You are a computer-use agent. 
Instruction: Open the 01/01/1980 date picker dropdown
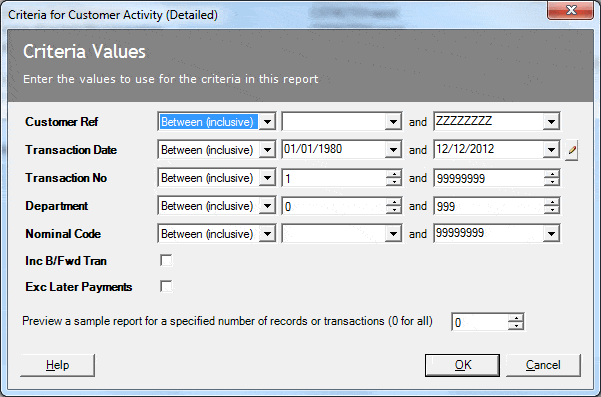(x=393, y=150)
